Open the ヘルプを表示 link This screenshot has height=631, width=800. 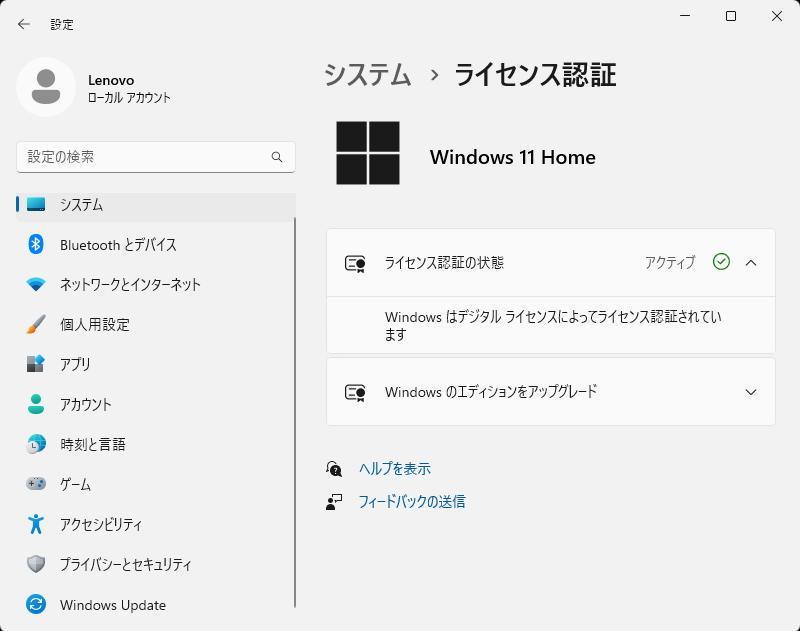tap(395, 468)
